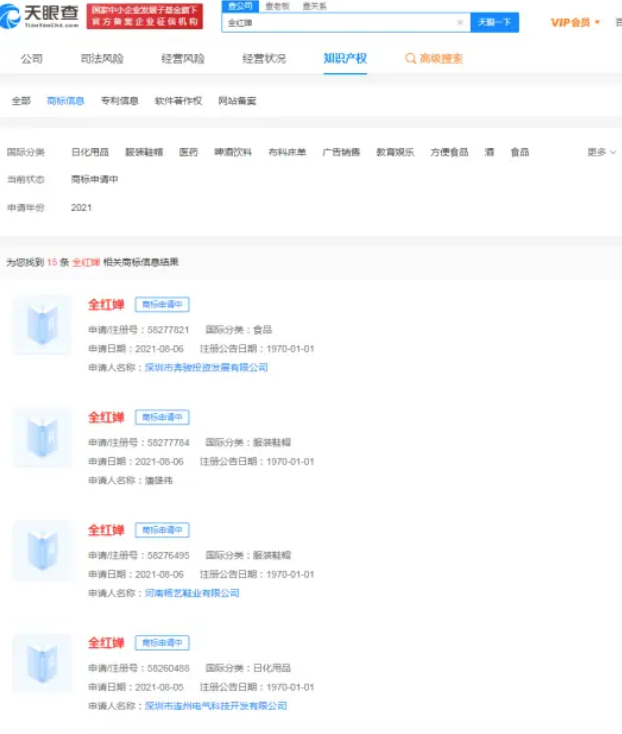The height and width of the screenshot is (734, 622).
Task: Select the 专利信息 sub-tab
Action: [x=119, y=101]
